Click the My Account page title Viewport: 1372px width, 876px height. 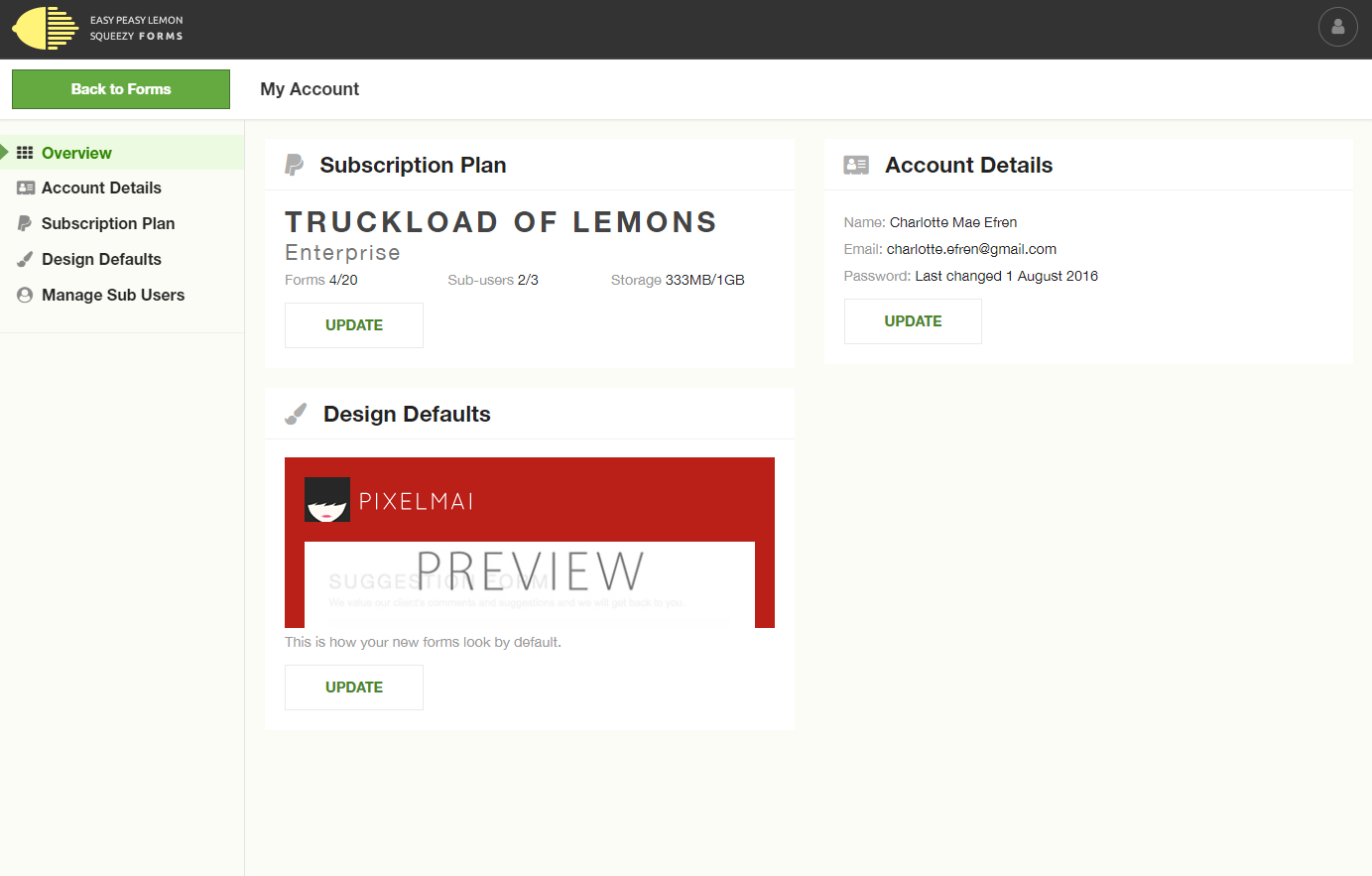310,89
